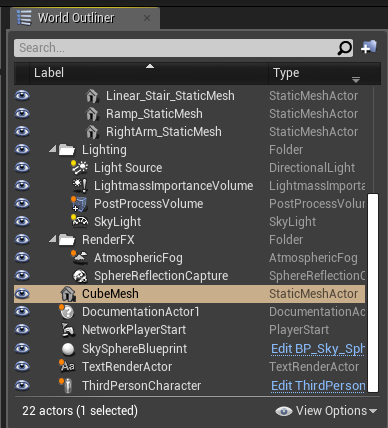The width and height of the screenshot is (388, 428).
Task: Open the Edit BP_Sky_Sphere link
Action: pos(318,349)
